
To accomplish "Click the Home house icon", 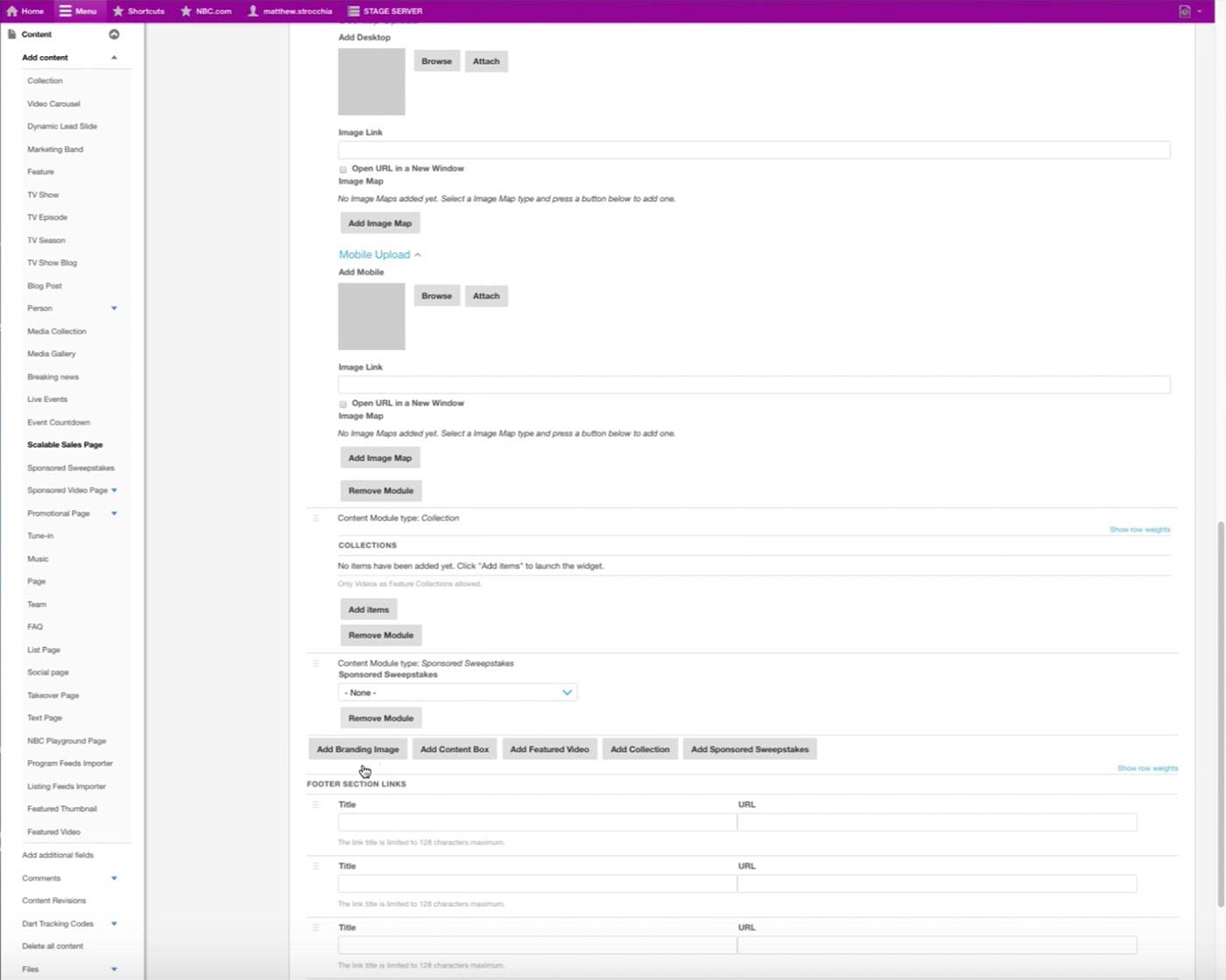I will [x=12, y=11].
